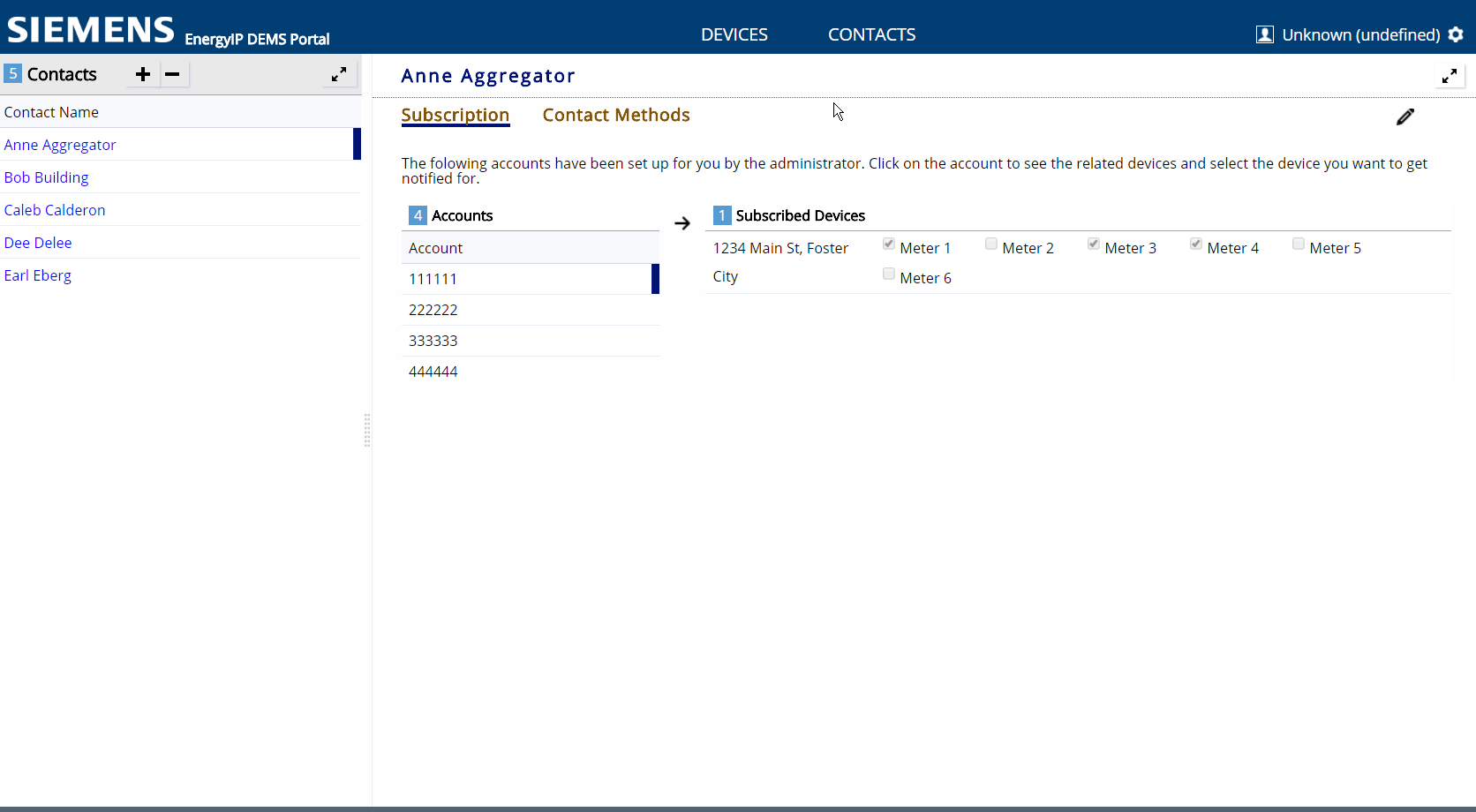This screenshot has width=1476, height=812.
Task: Select account 444444
Action: pyautogui.click(x=531, y=372)
